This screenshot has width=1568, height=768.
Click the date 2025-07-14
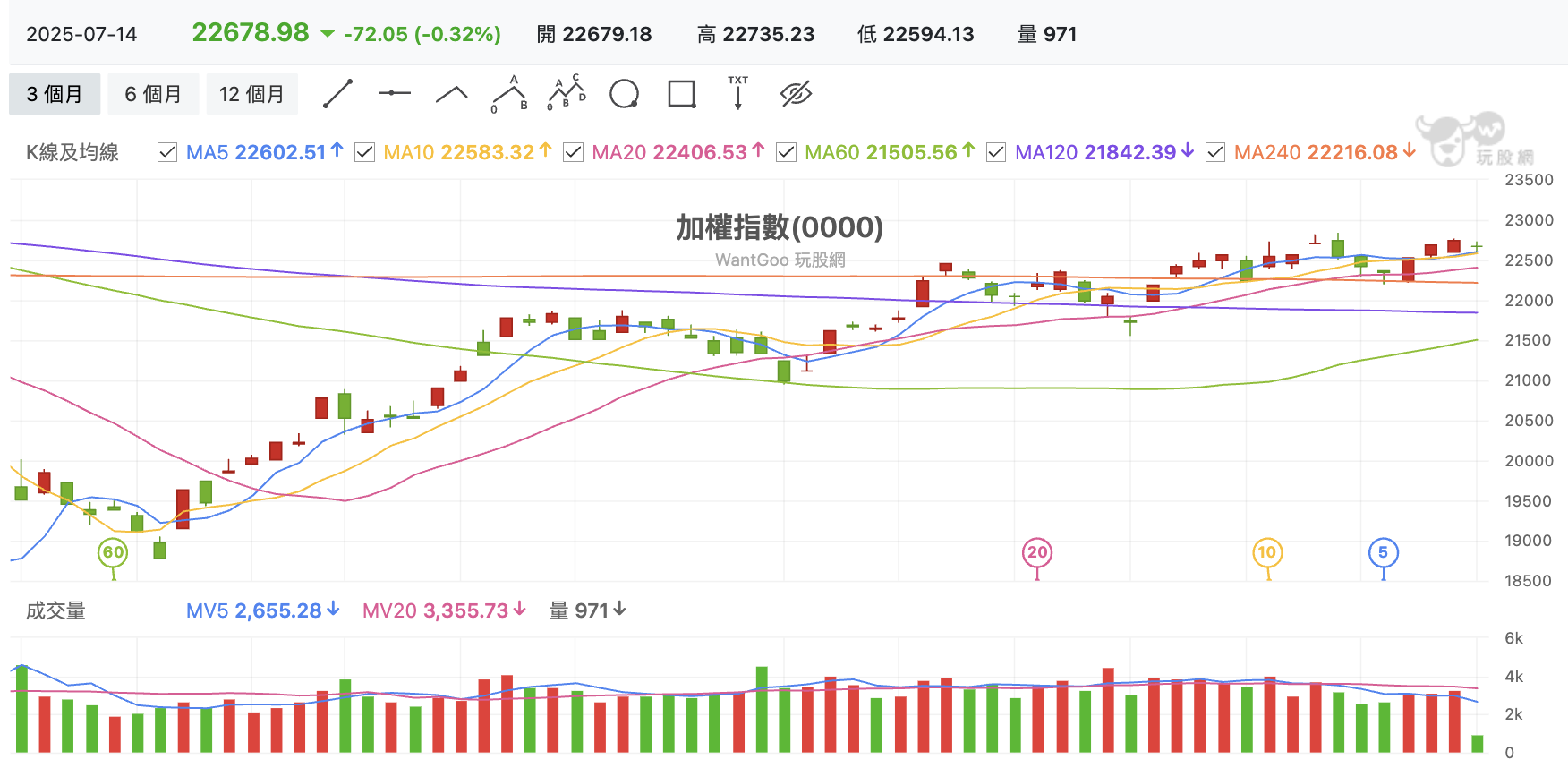pyautogui.click(x=81, y=34)
